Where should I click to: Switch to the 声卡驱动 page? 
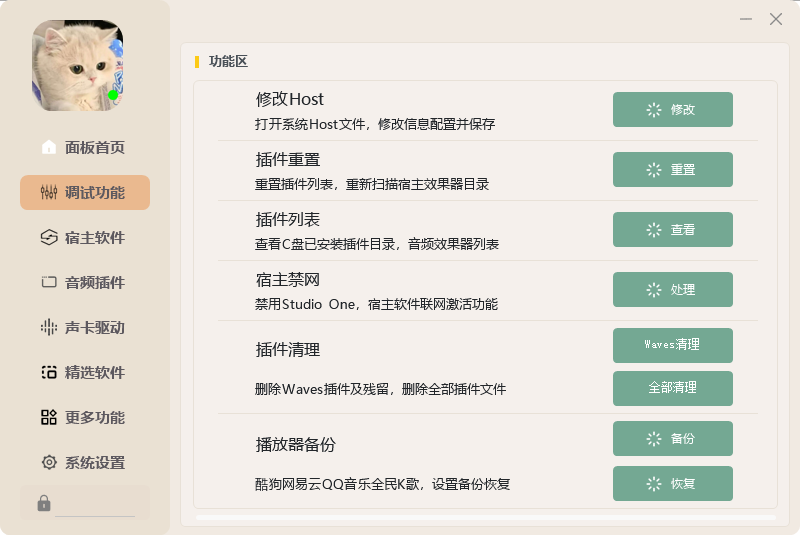[x=85, y=327]
